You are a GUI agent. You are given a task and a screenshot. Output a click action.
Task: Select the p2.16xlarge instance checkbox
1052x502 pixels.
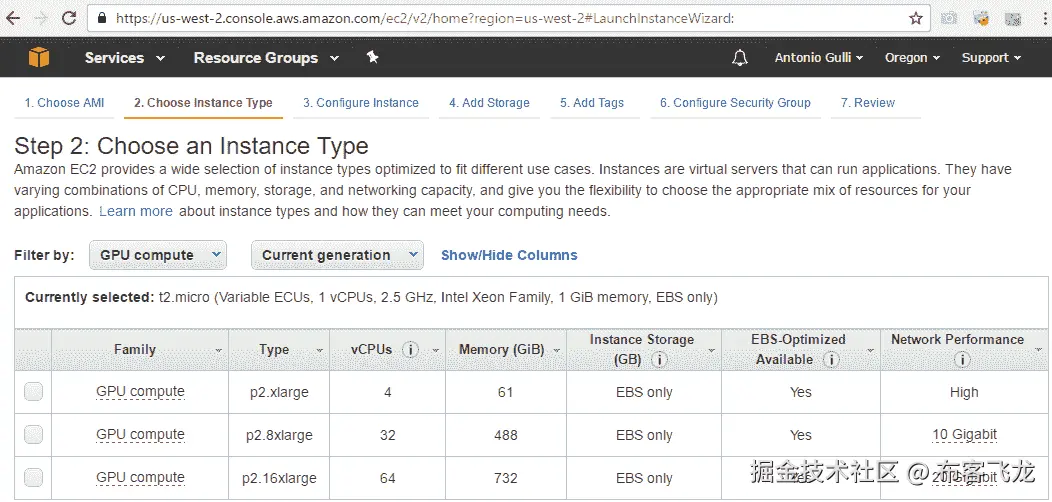(x=34, y=477)
